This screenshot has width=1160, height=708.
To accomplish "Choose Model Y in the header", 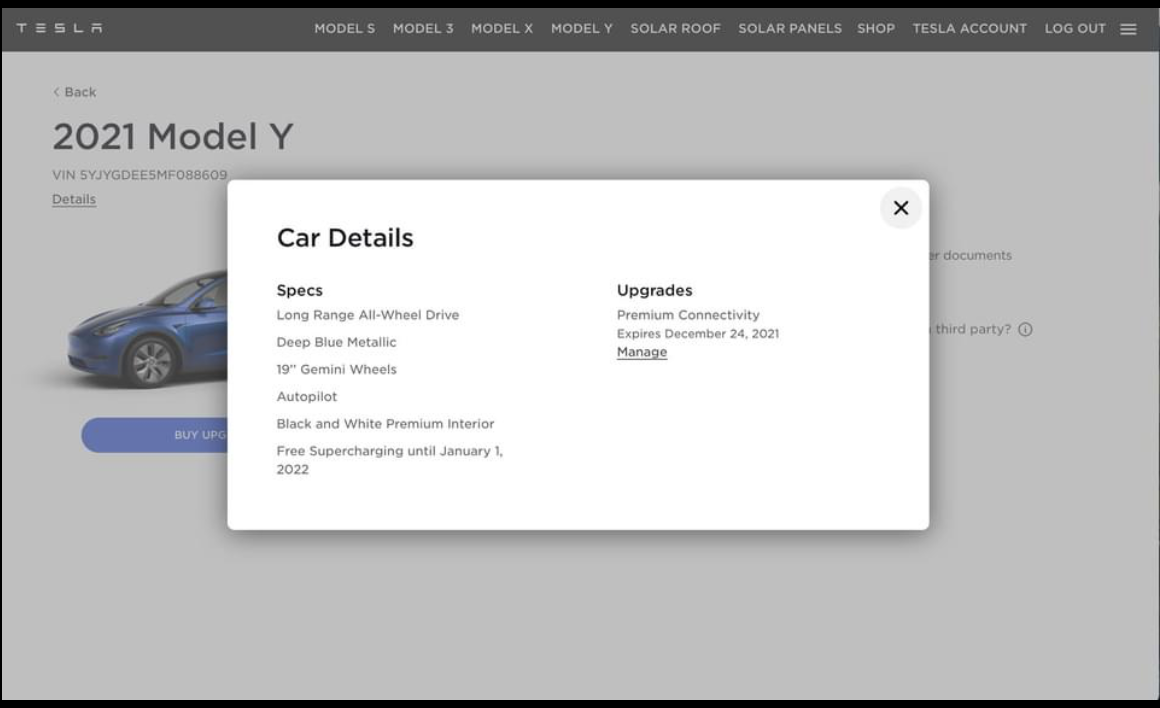I will (x=581, y=28).
